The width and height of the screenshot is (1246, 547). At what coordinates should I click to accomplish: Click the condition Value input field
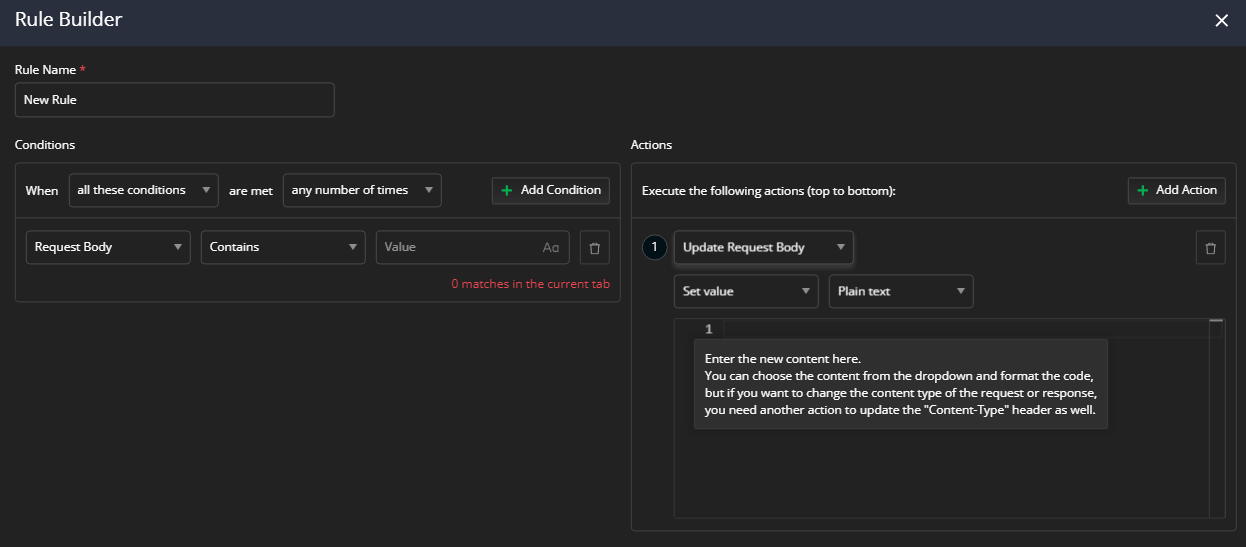[458, 247]
